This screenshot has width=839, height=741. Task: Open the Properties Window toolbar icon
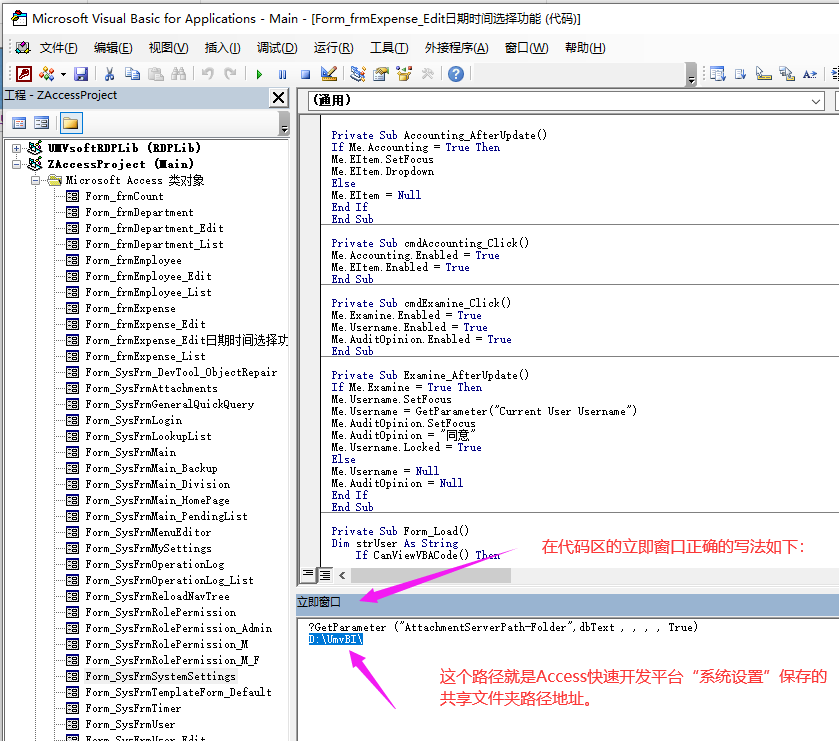point(381,74)
